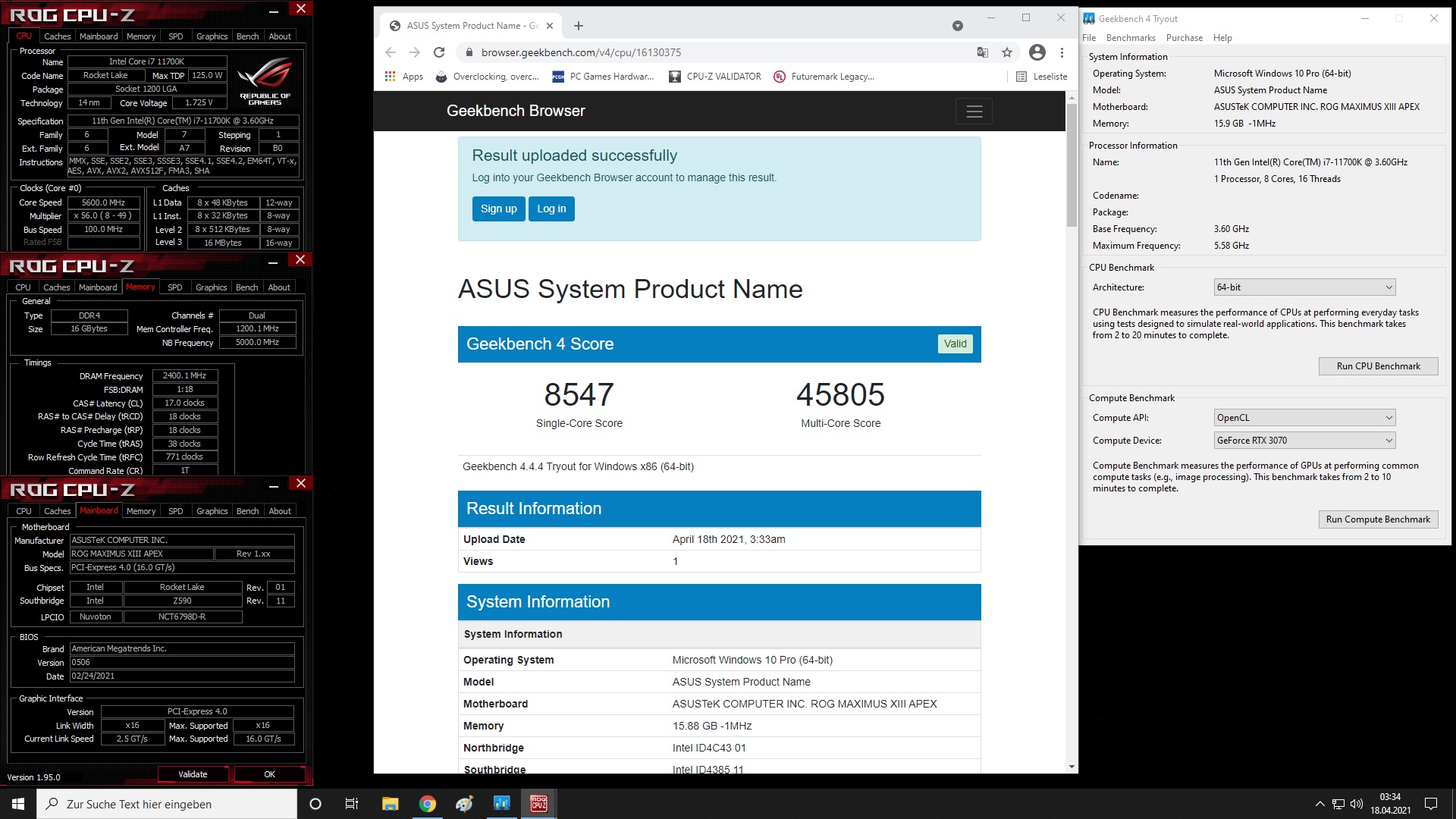Open the Chrome profile avatar icon
1456x819 pixels.
coord(1037,52)
